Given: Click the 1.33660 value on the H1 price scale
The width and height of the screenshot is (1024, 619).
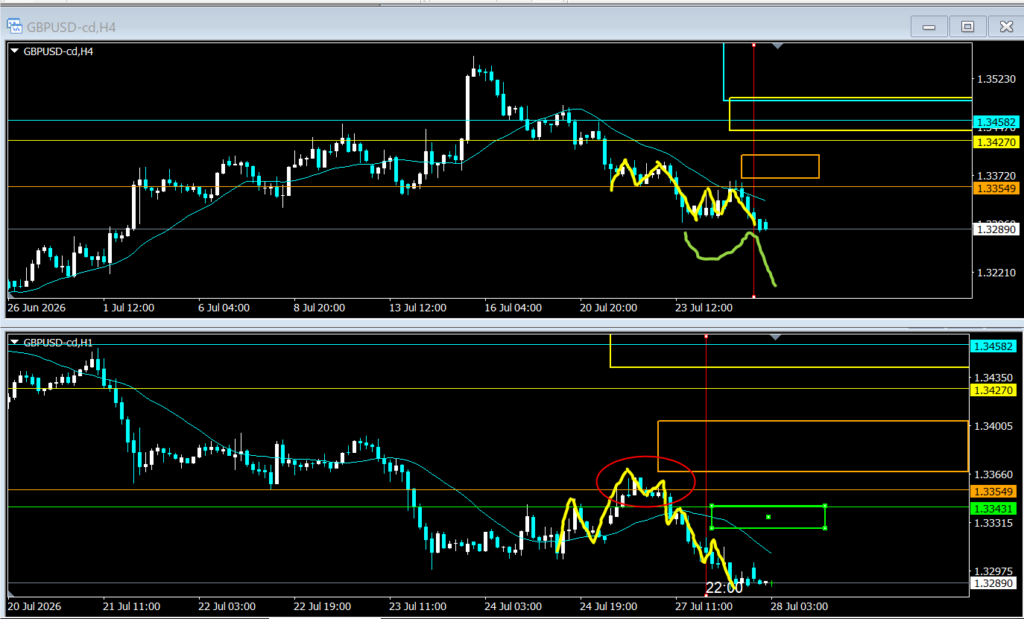Looking at the screenshot, I should coord(994,475).
